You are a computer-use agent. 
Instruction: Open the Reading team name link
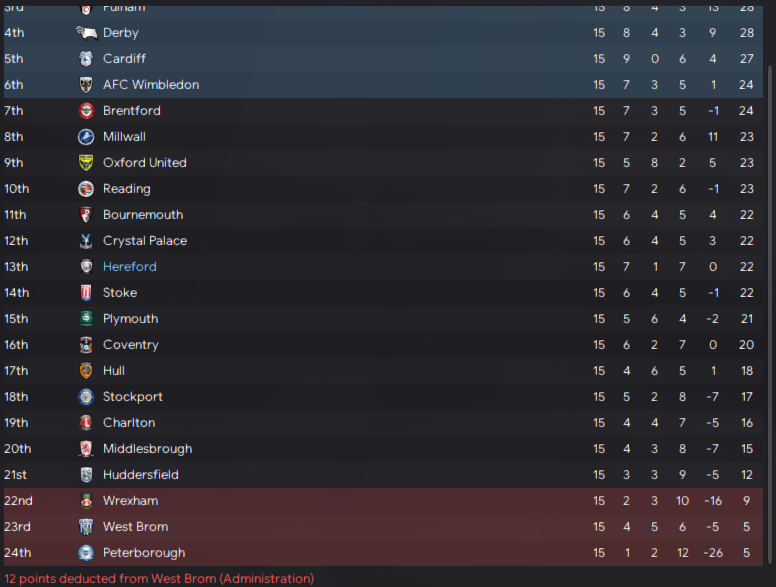click(127, 189)
